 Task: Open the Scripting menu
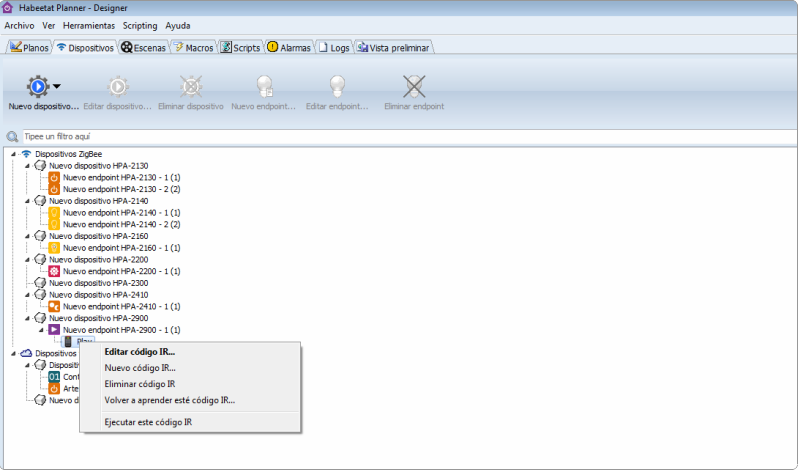pyautogui.click(x=140, y=25)
